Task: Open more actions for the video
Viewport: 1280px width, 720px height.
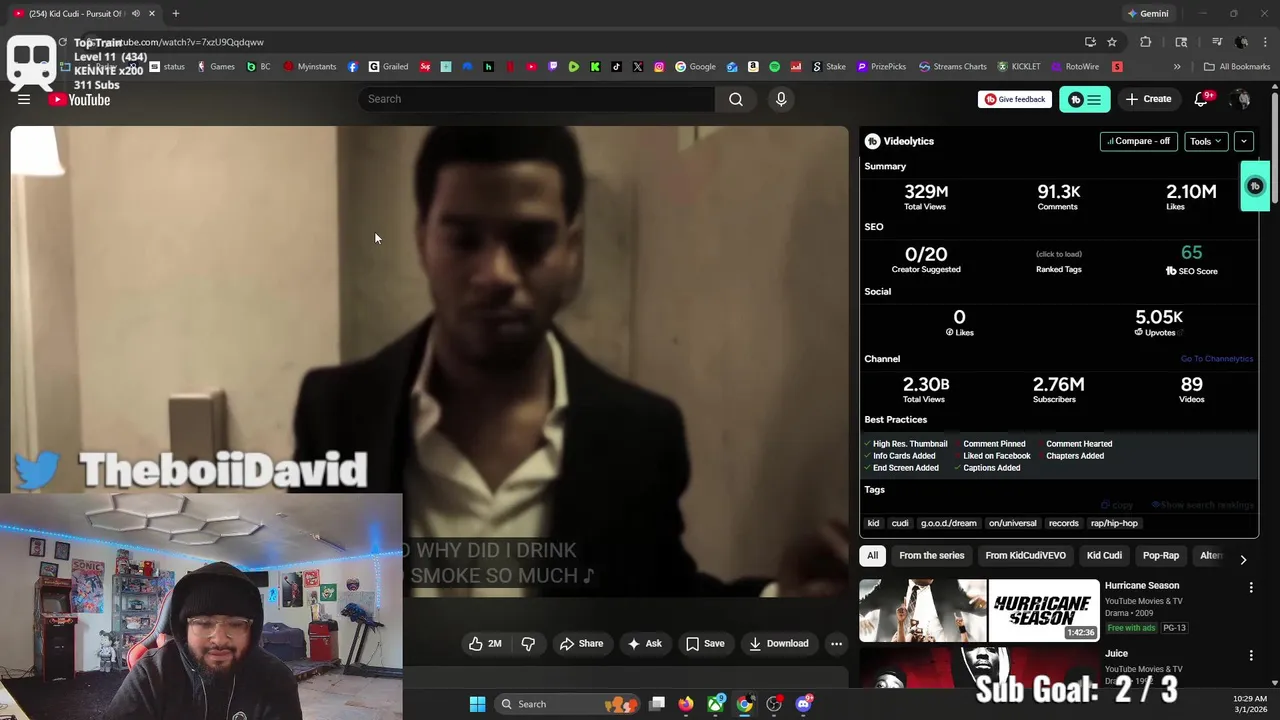Action: pos(836,644)
